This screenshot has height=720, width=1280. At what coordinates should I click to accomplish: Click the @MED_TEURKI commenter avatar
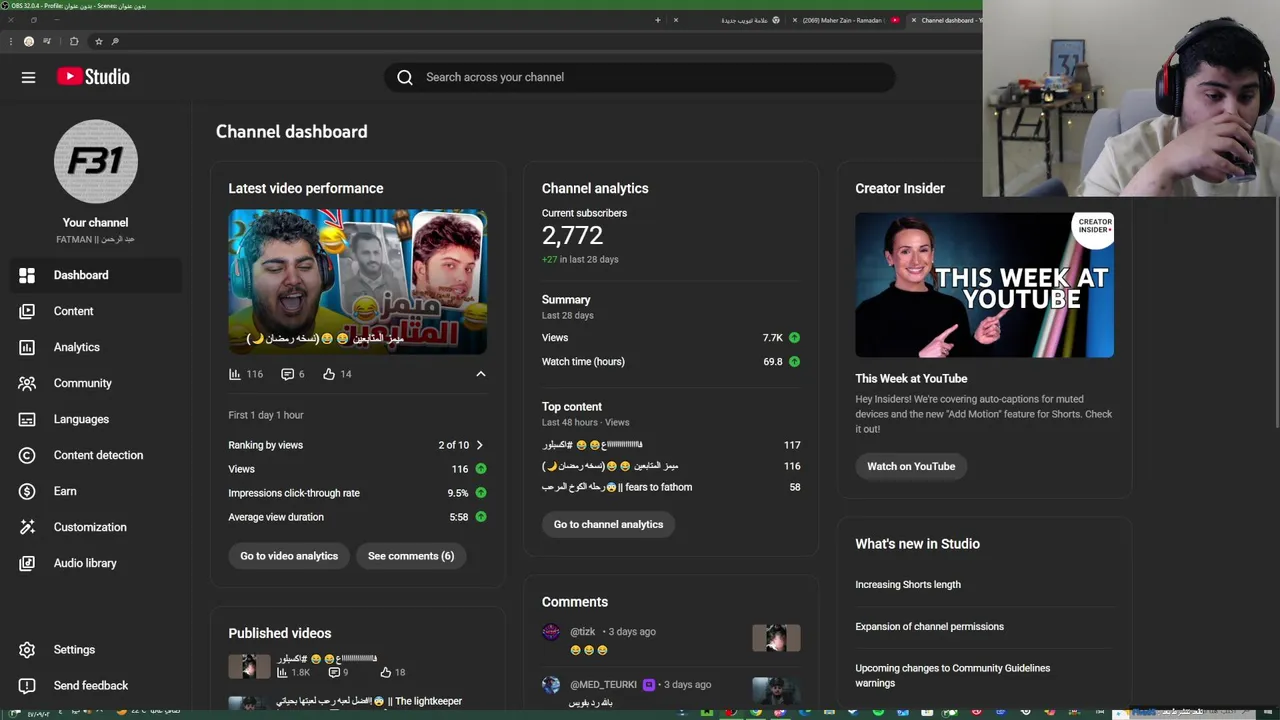tap(551, 685)
